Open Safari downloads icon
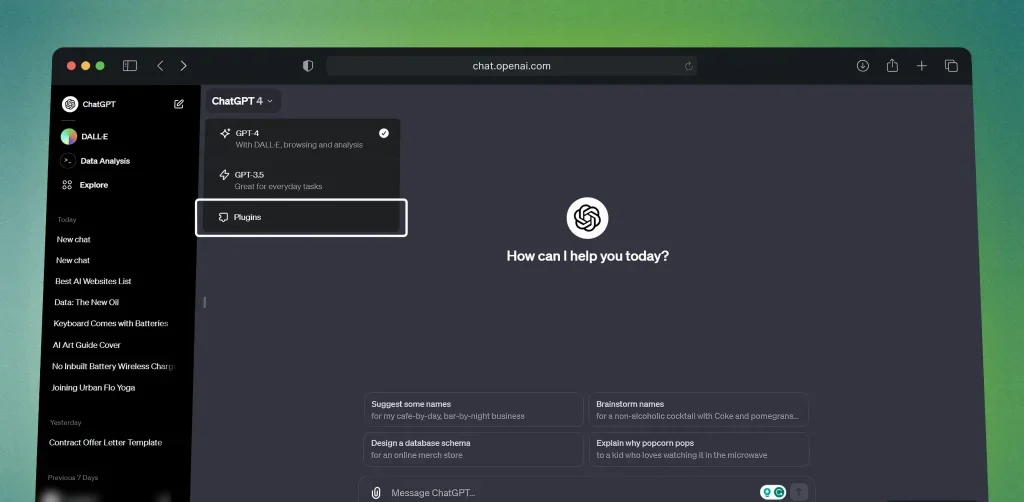The height and width of the screenshot is (502, 1024). click(x=863, y=66)
